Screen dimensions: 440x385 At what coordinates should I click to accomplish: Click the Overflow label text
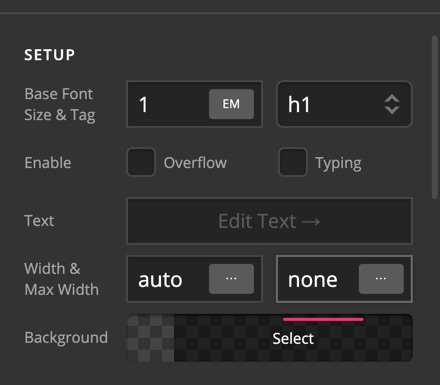pyautogui.click(x=195, y=163)
